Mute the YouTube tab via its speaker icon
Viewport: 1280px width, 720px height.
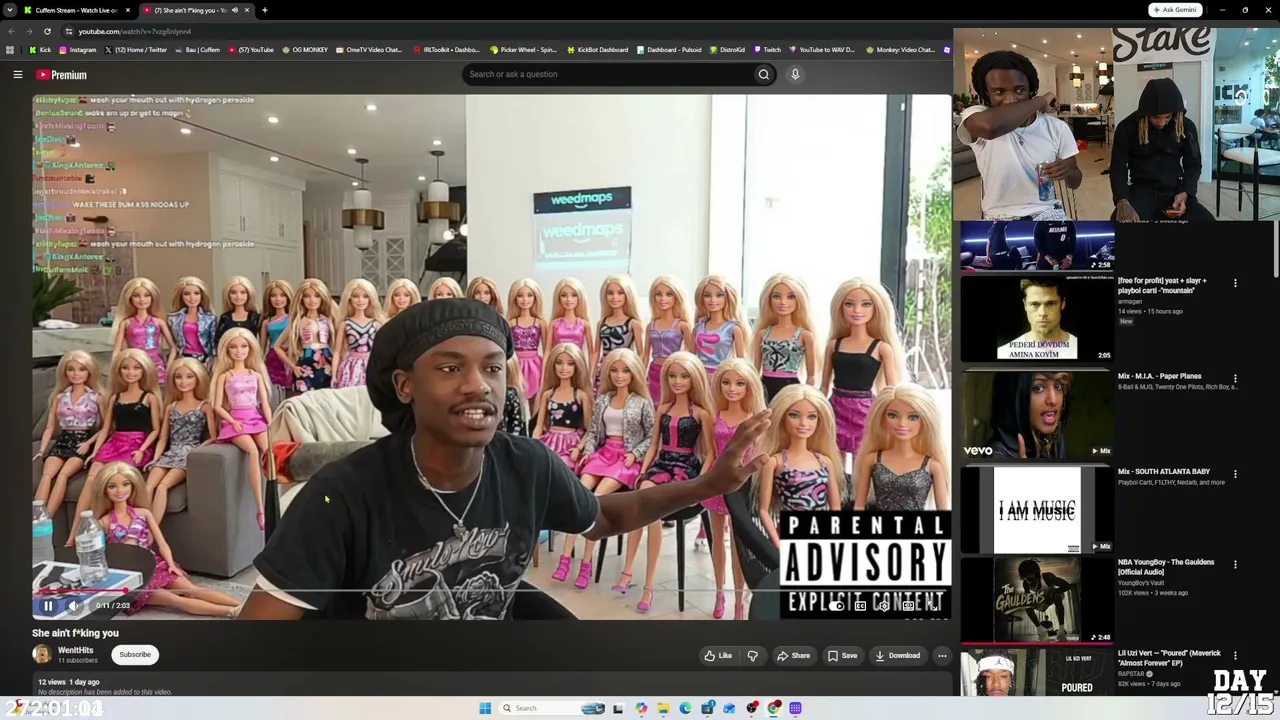click(235, 10)
